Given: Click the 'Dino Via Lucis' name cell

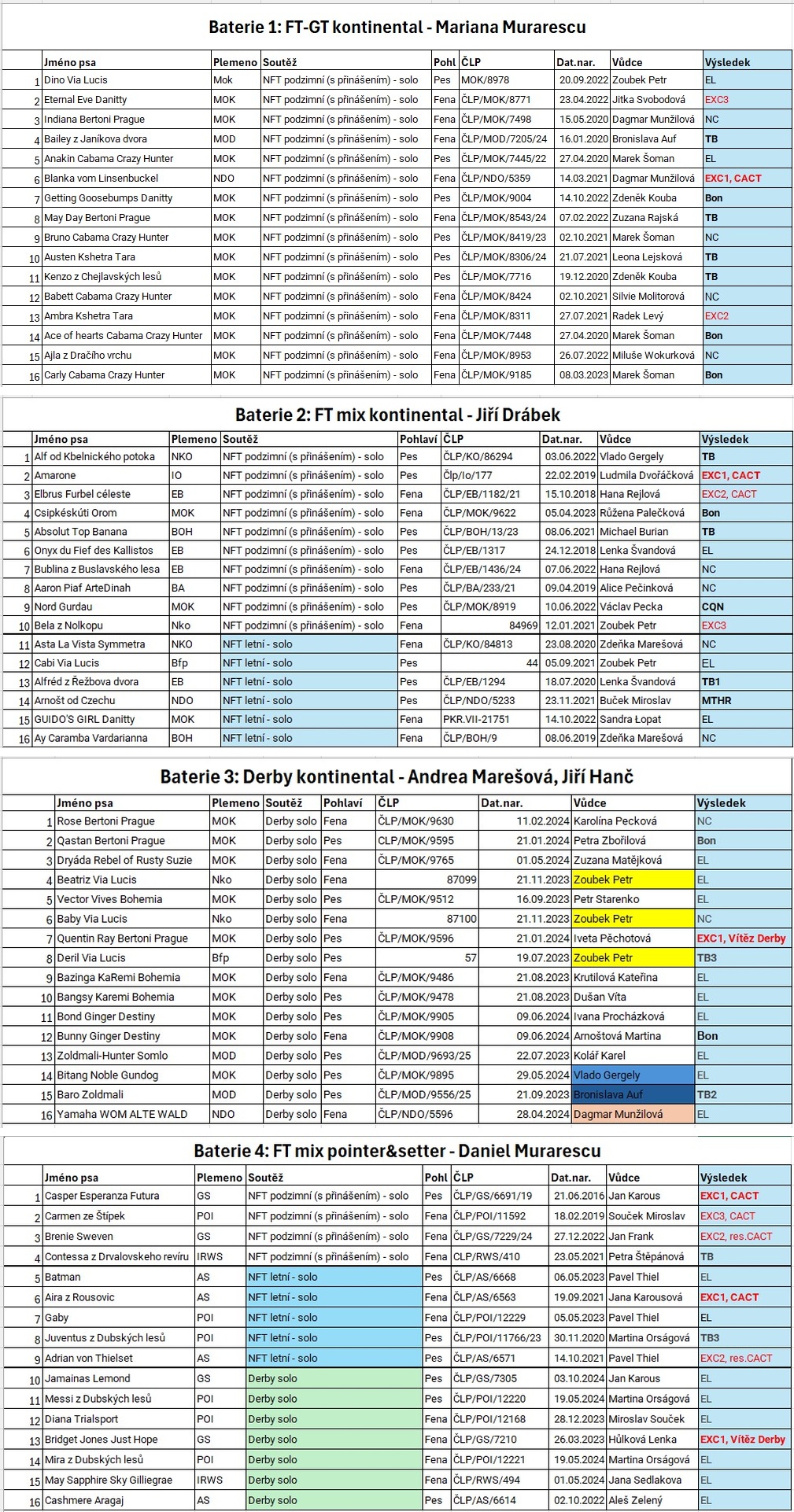Looking at the screenshot, I should (126, 80).
